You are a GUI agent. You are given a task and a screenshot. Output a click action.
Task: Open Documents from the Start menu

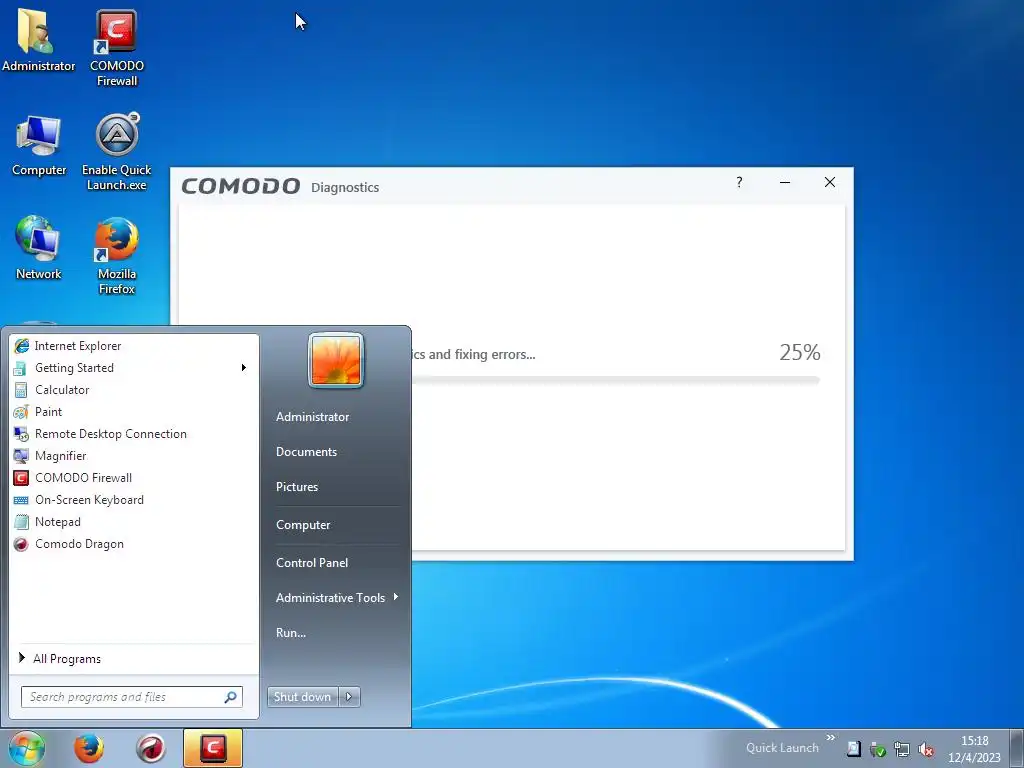pyautogui.click(x=306, y=452)
